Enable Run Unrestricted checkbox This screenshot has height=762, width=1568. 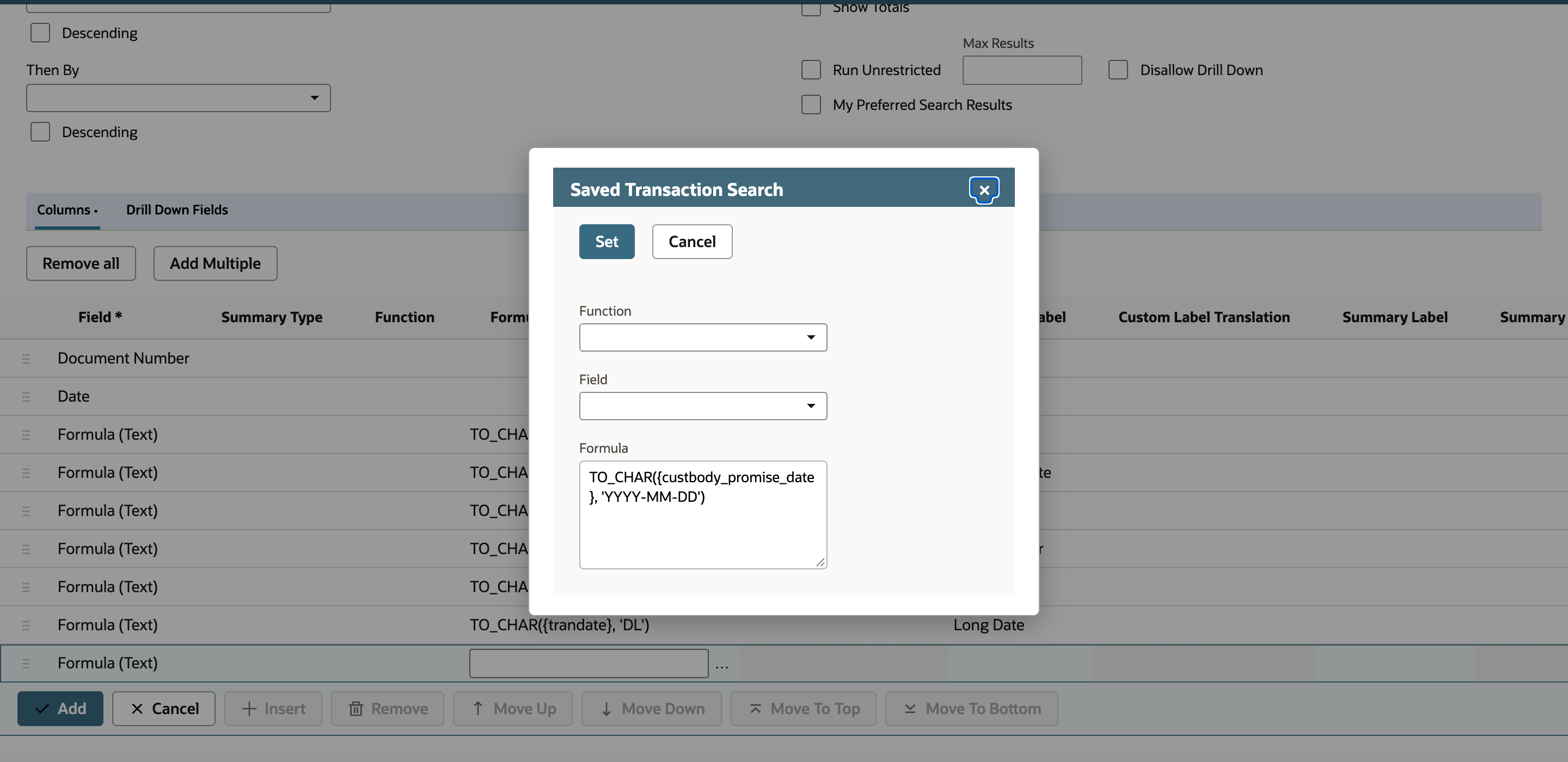[x=811, y=70]
